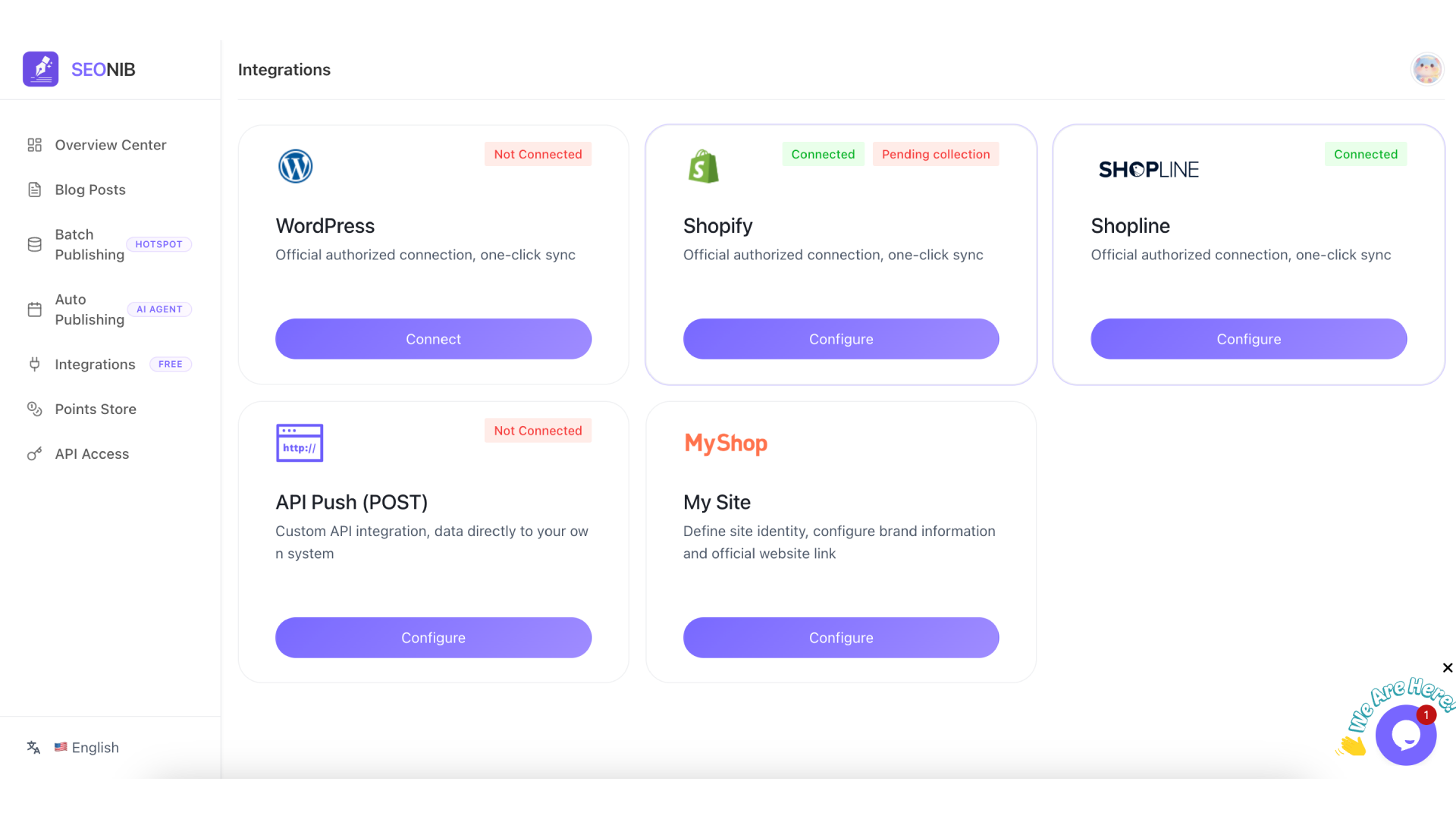Open the user profile avatar
This screenshot has height=819, width=1456.
[1426, 69]
